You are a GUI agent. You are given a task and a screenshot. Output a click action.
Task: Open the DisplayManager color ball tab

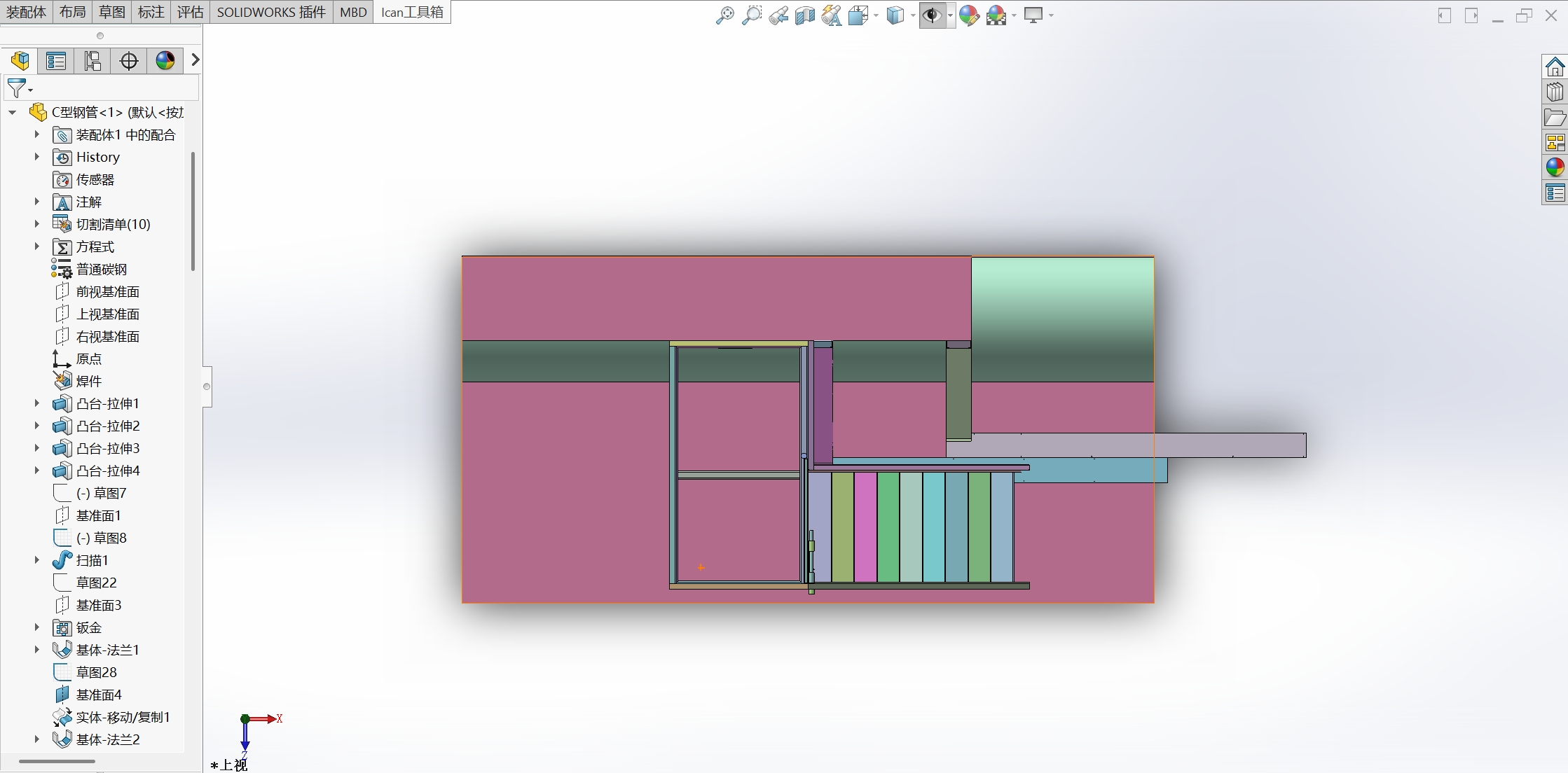(165, 61)
